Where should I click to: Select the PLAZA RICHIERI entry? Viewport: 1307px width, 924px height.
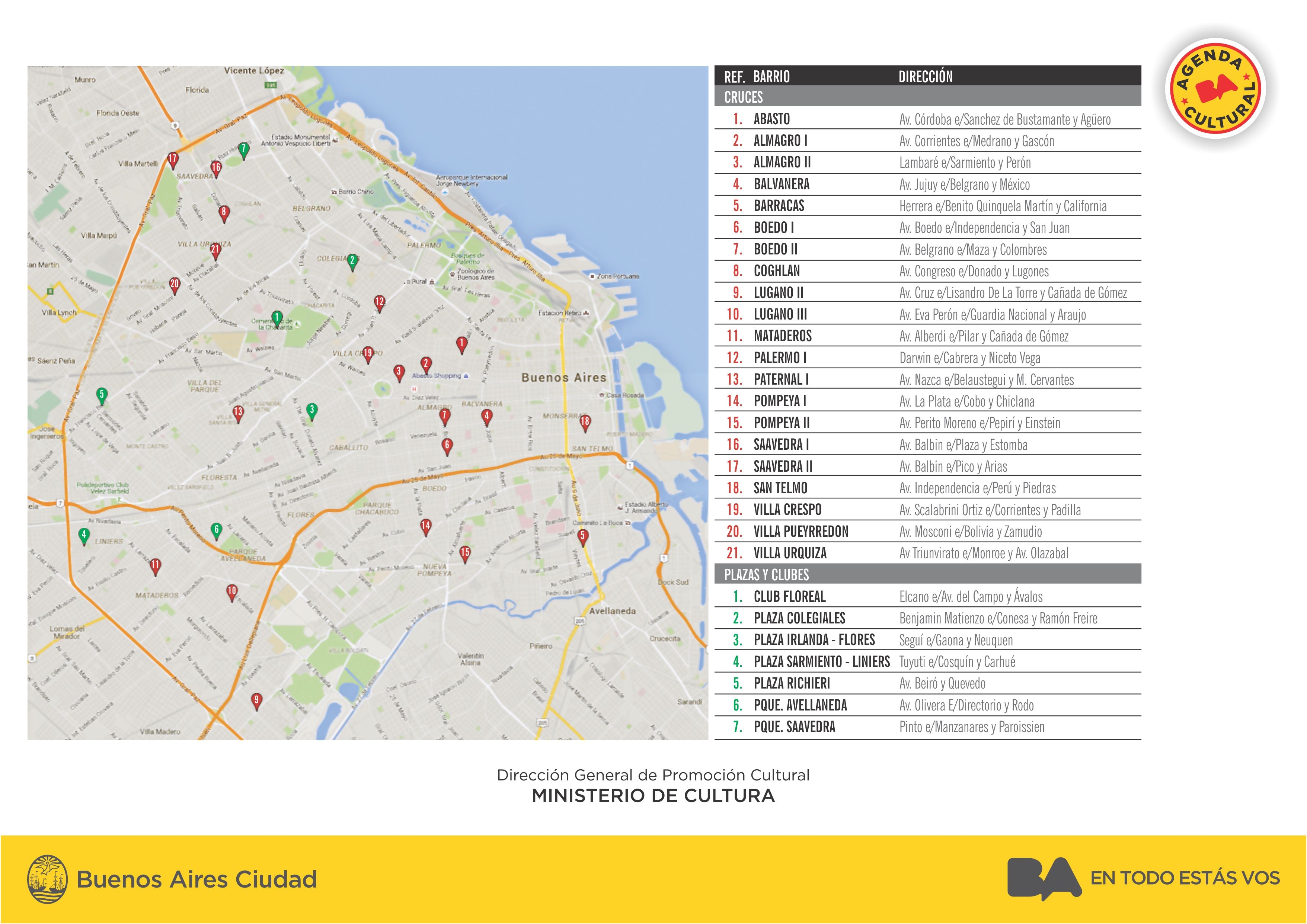pos(928,683)
